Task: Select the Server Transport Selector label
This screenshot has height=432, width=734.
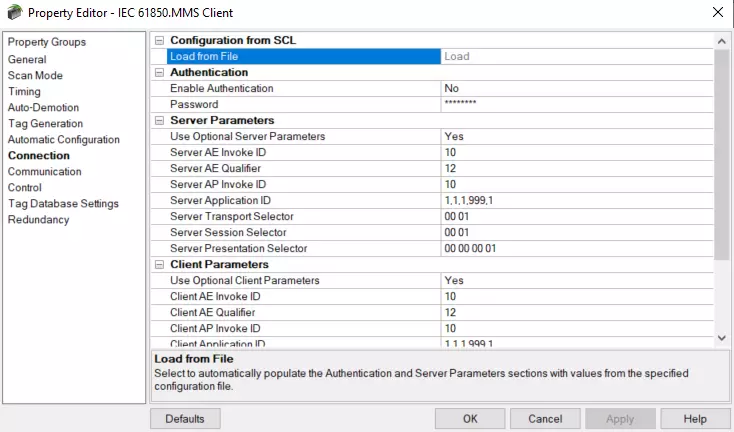Action: coord(232,217)
